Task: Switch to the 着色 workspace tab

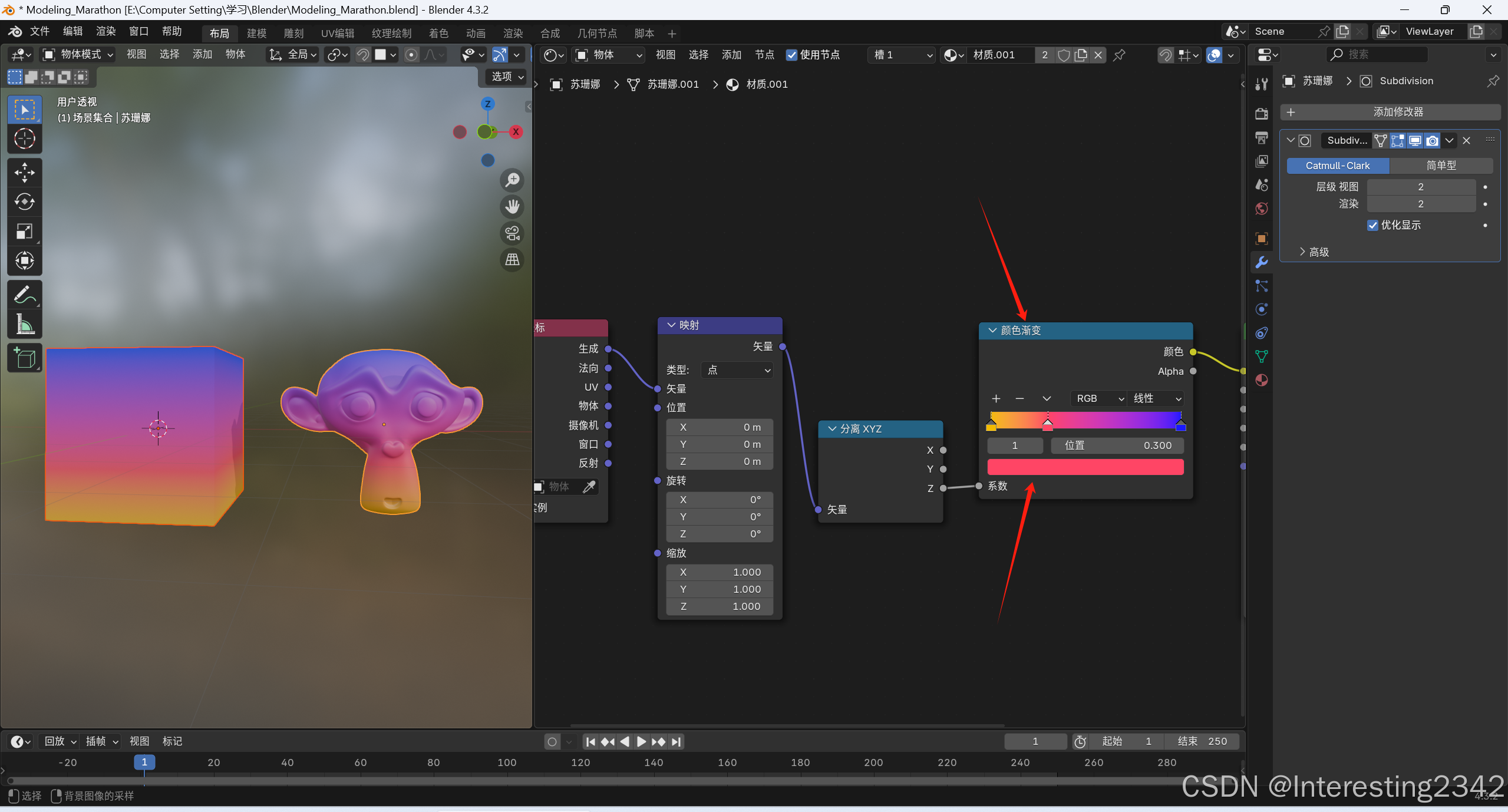Action: 438,34
